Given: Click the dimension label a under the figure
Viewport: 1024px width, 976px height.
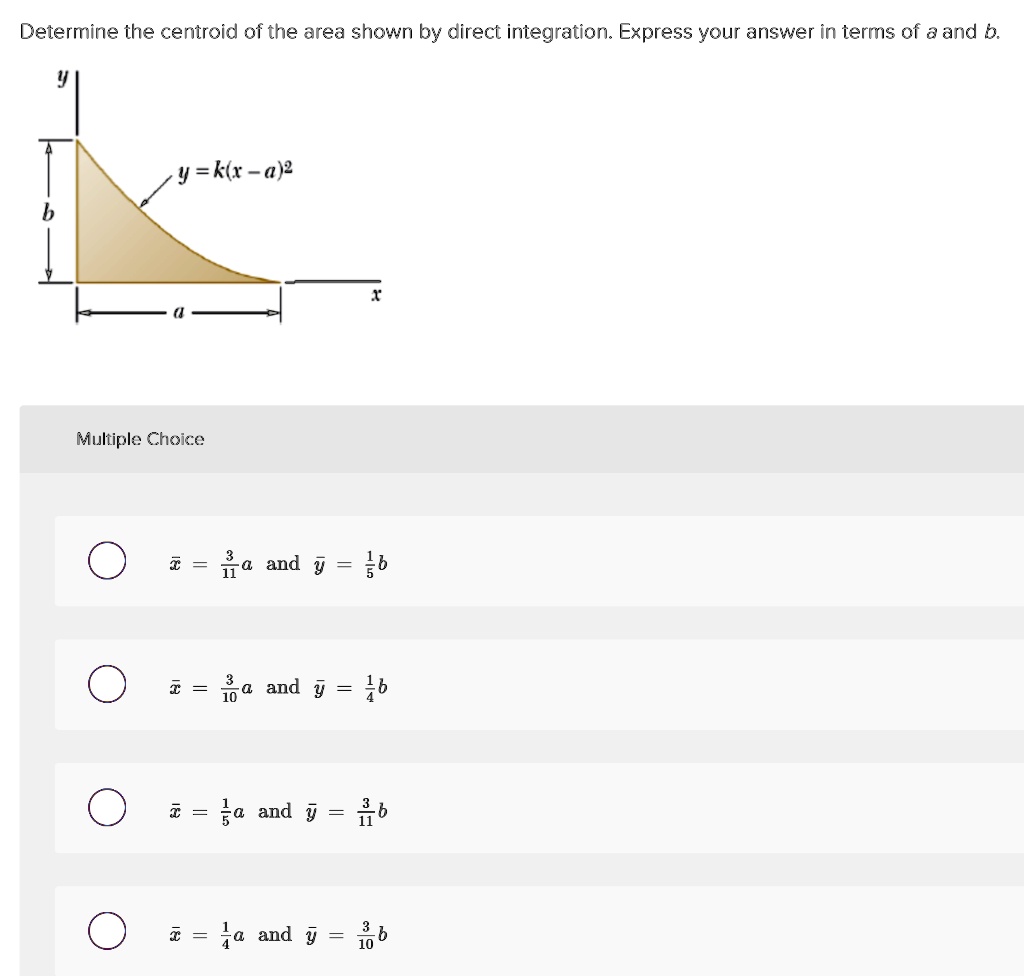Looking at the screenshot, I should [x=178, y=311].
